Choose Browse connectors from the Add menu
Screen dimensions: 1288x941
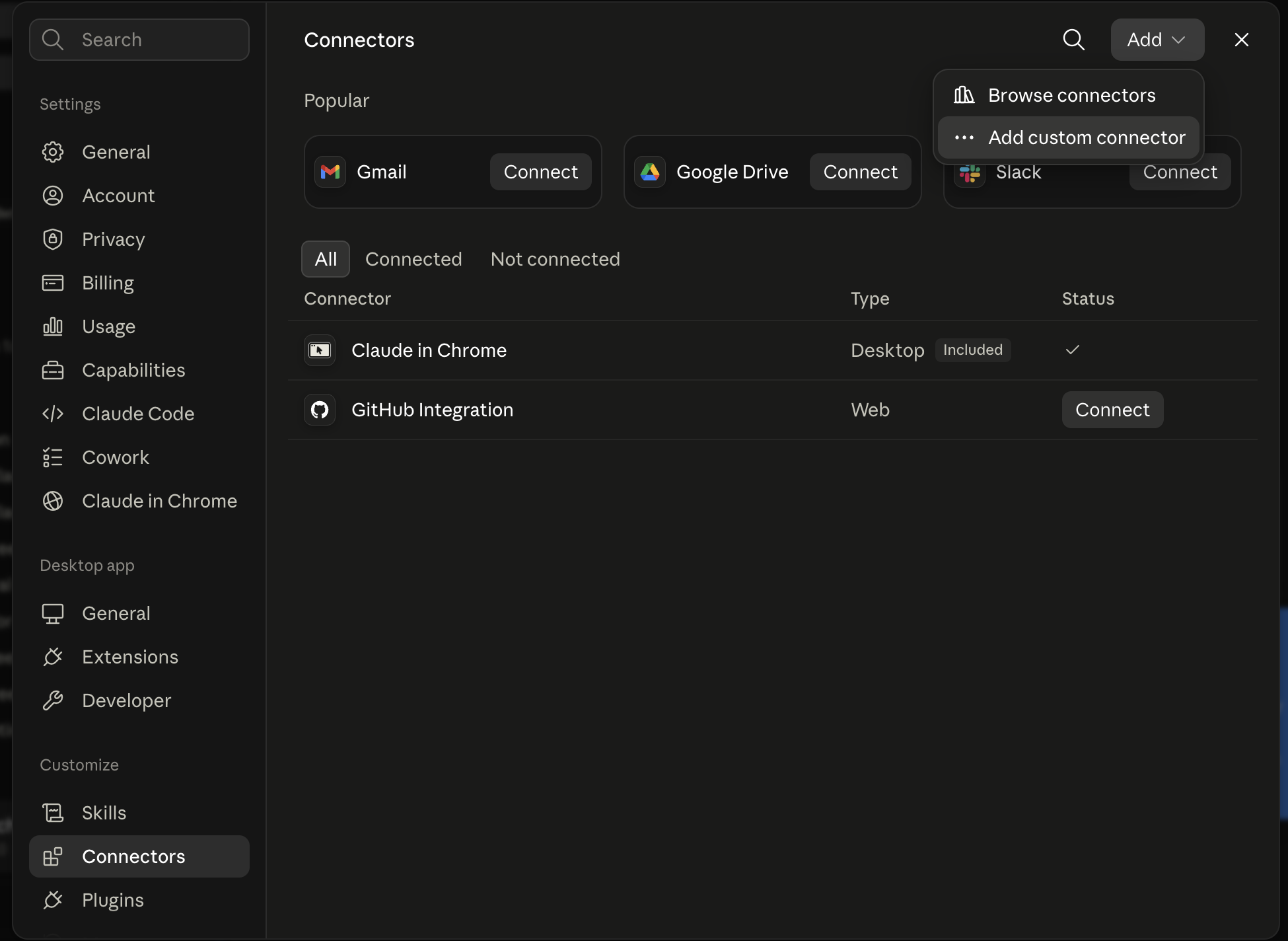[x=1068, y=95]
